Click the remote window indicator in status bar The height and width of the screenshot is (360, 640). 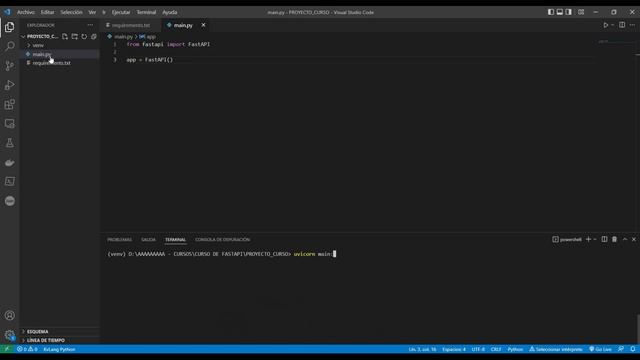[7, 349]
